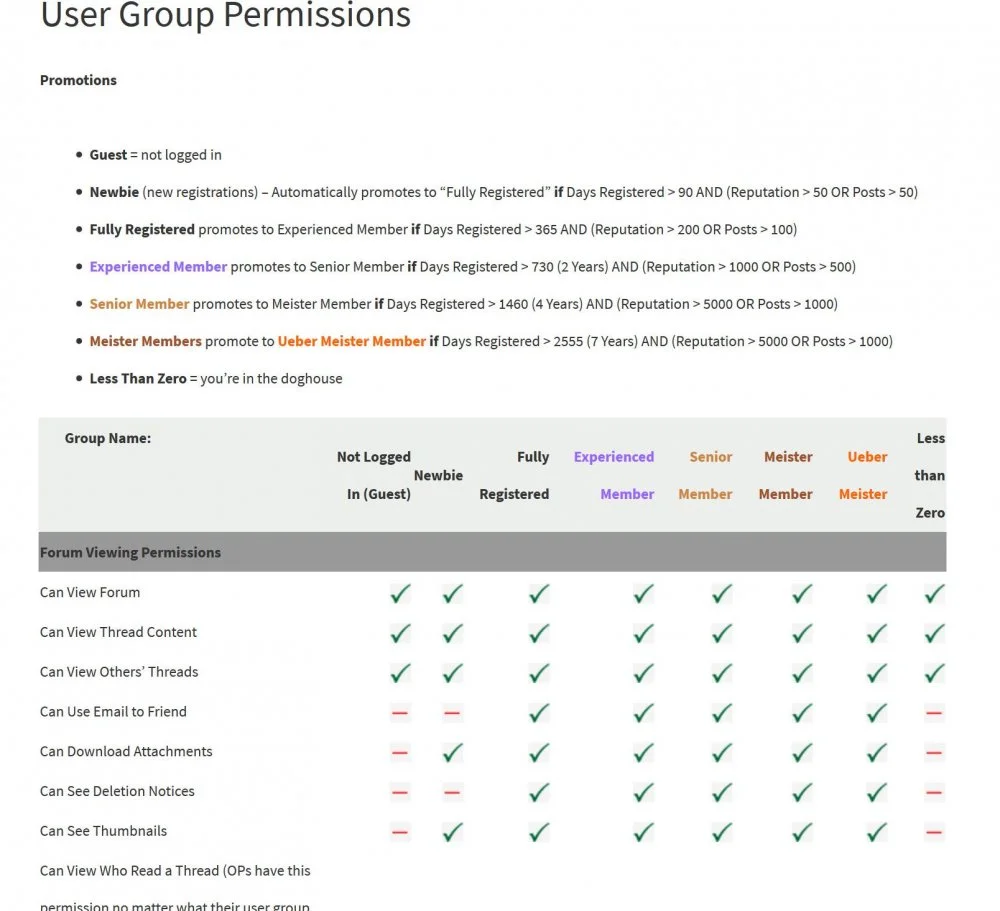This screenshot has width=1000, height=911.
Task: Click the Promotions heading
Action: 78,80
